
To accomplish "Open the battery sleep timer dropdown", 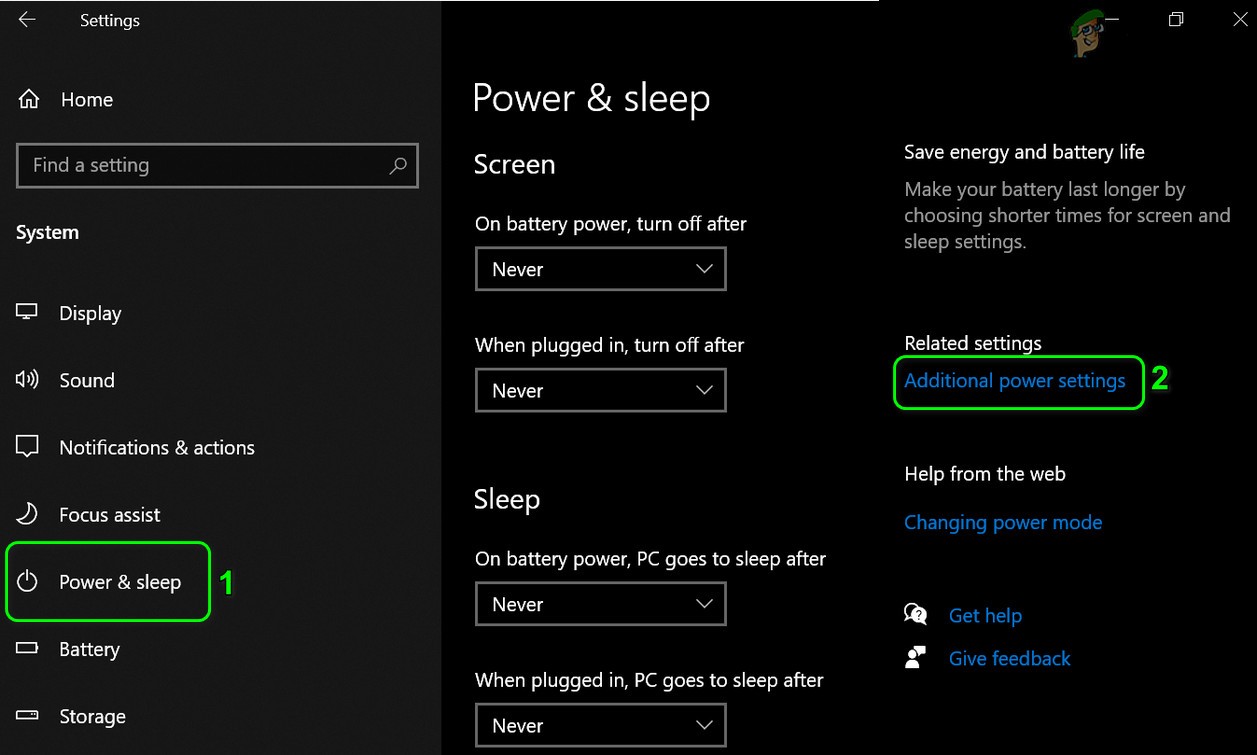I will [x=600, y=604].
